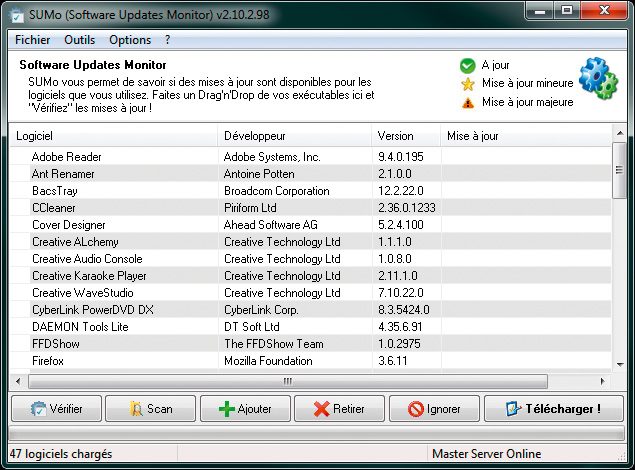Click the Télécharger ! button
The height and width of the screenshot is (470, 635).
pyautogui.click(x=553, y=408)
